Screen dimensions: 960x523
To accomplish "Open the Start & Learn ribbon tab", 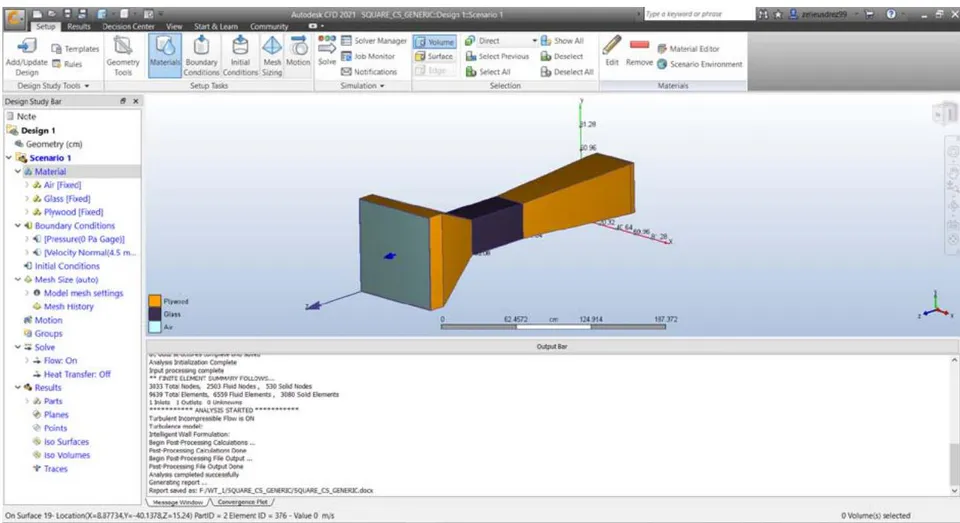I will pos(216,26).
